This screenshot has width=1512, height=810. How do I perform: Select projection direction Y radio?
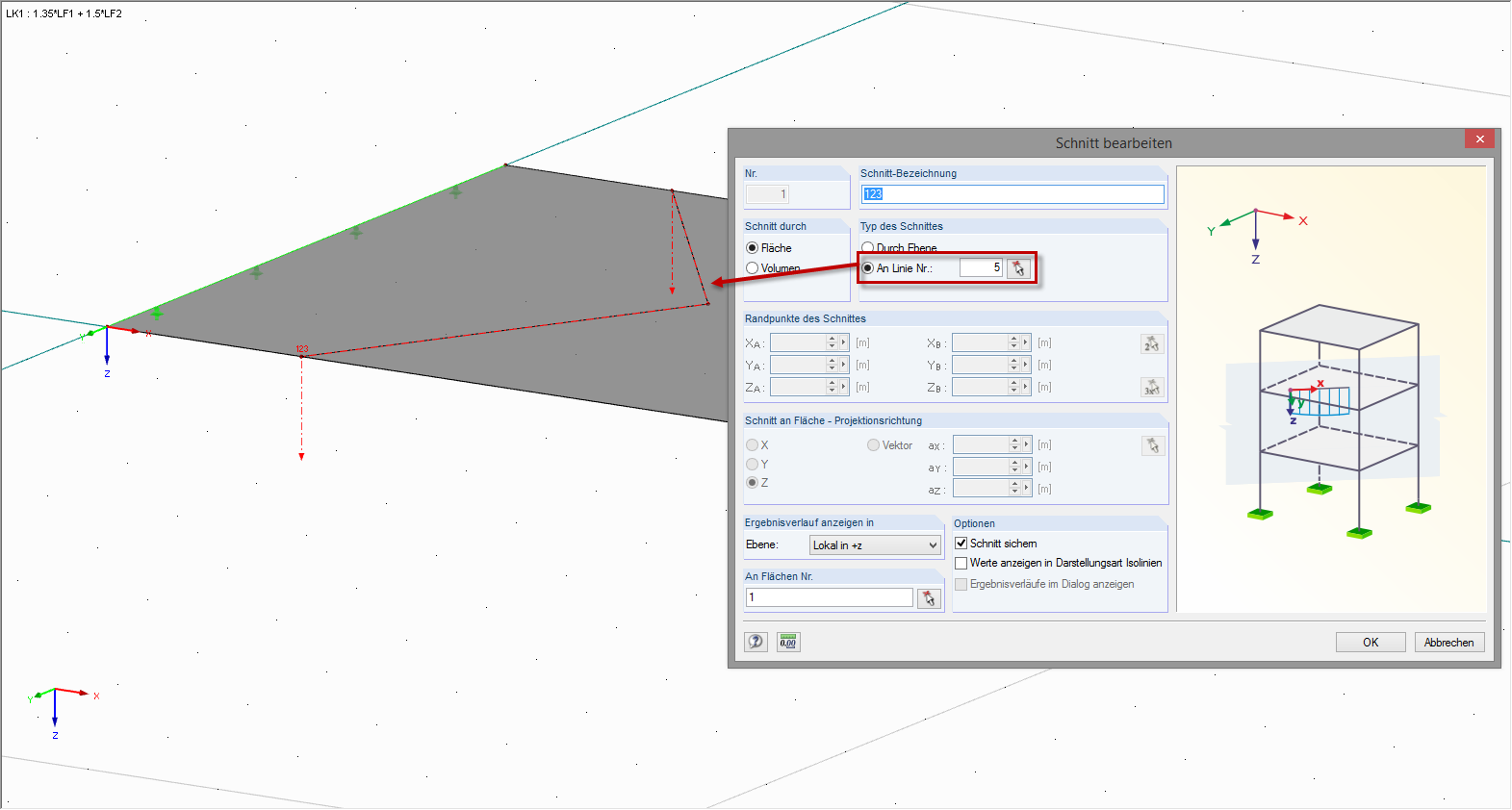753,465
